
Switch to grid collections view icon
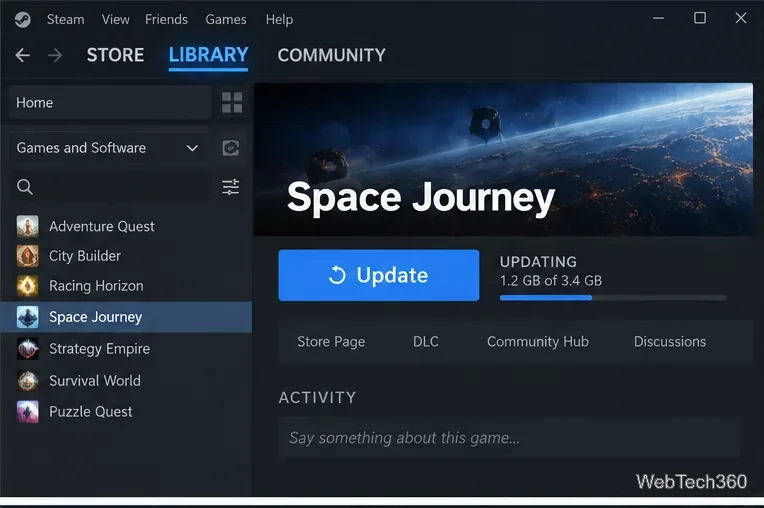click(232, 103)
